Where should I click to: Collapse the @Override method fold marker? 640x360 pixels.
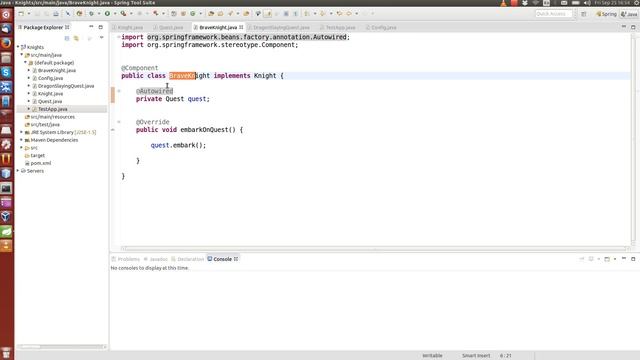[119, 122]
